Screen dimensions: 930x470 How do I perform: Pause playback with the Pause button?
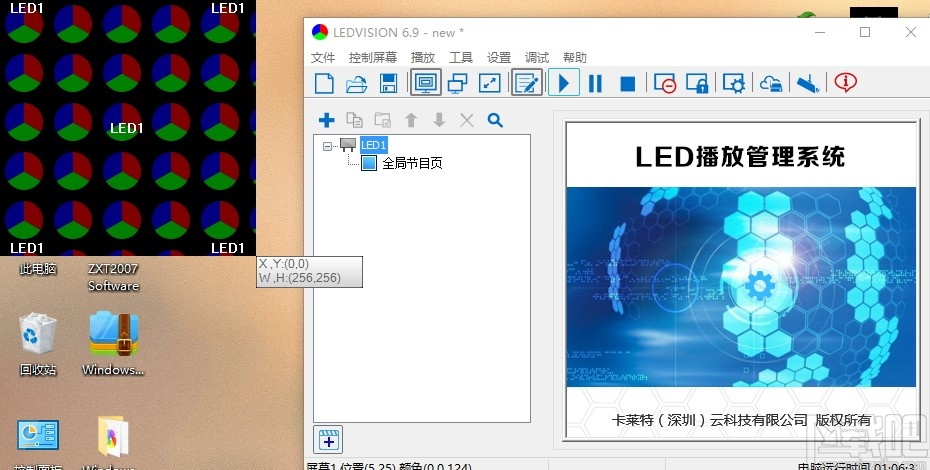tap(595, 83)
